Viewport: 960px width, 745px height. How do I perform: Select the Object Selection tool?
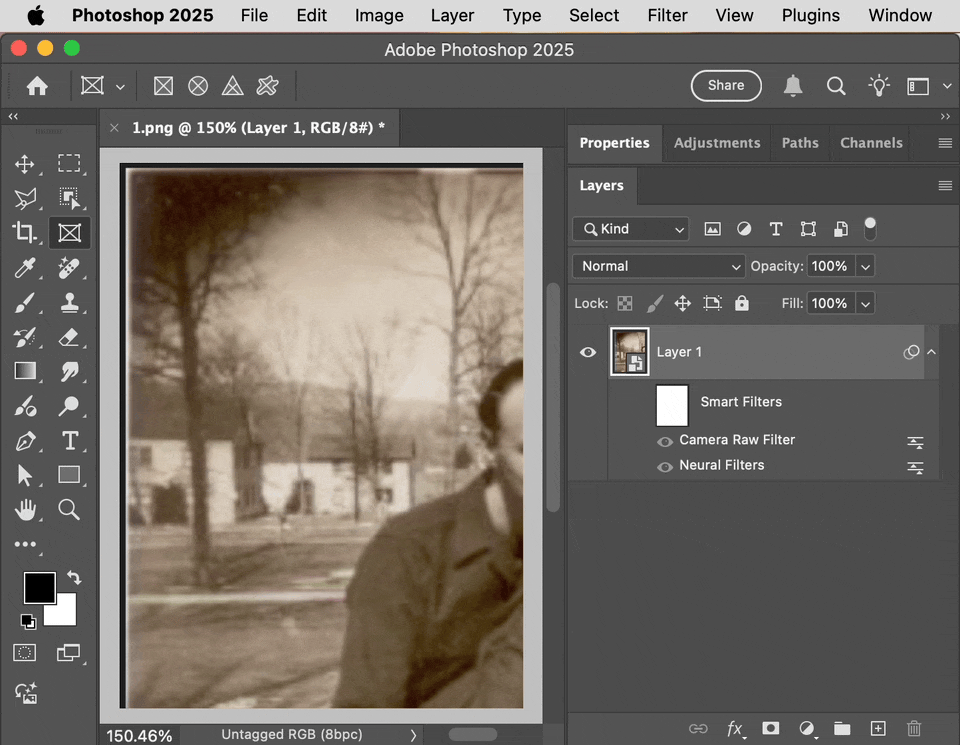(x=69, y=198)
